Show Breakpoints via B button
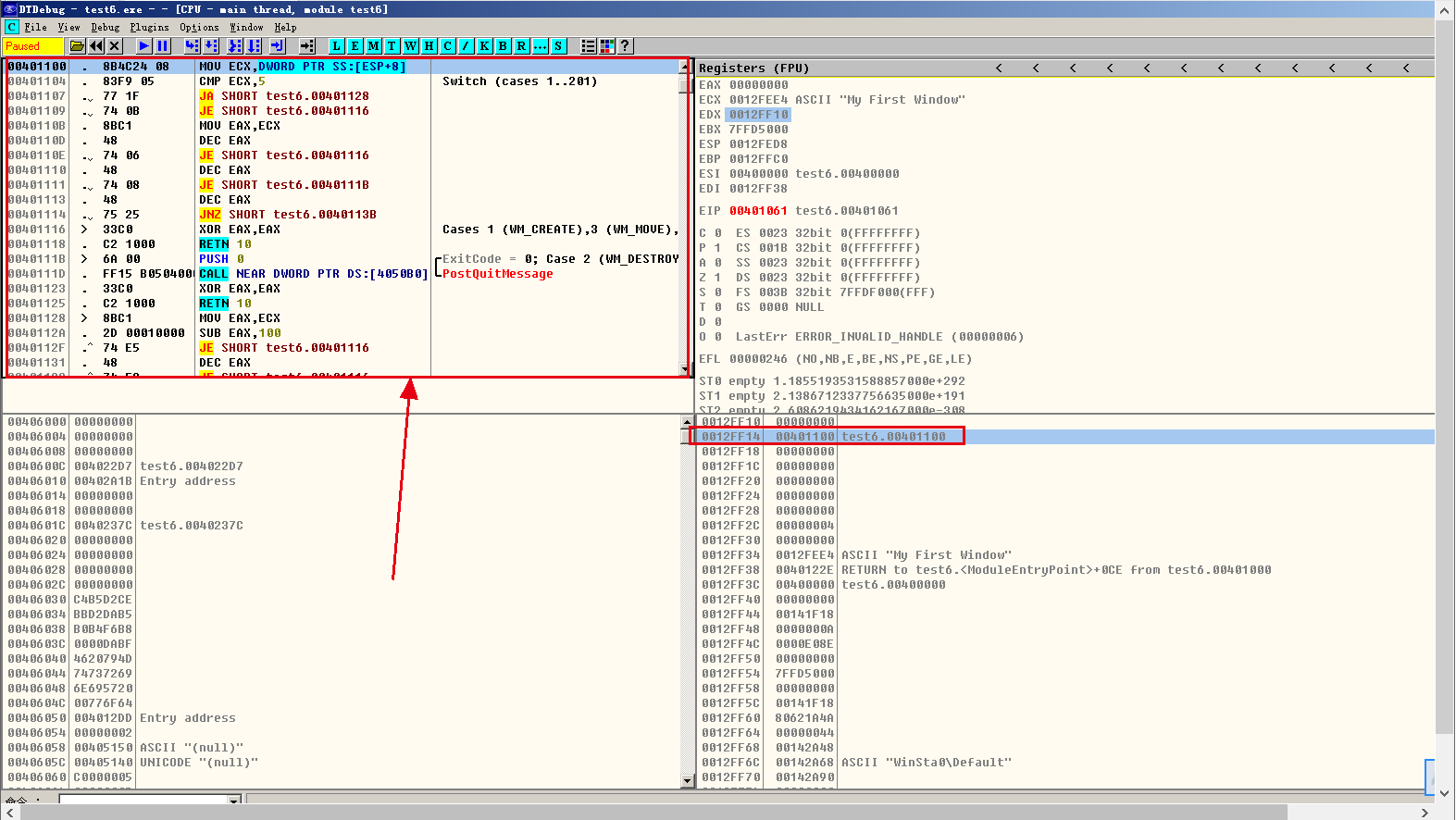The width and height of the screenshot is (1456, 820). (503, 45)
